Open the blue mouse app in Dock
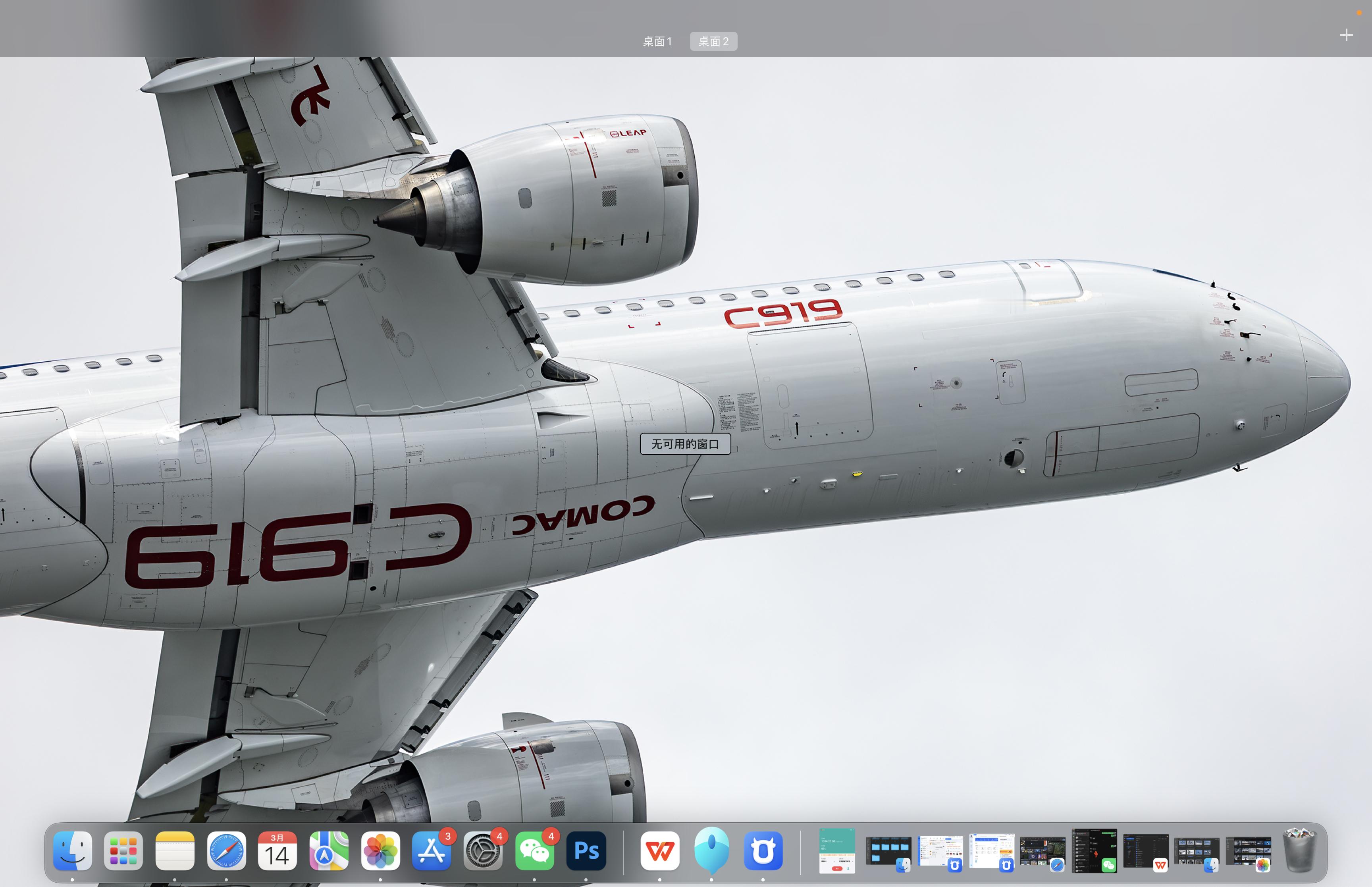Image resolution: width=1372 pixels, height=887 pixels. pyautogui.click(x=712, y=850)
